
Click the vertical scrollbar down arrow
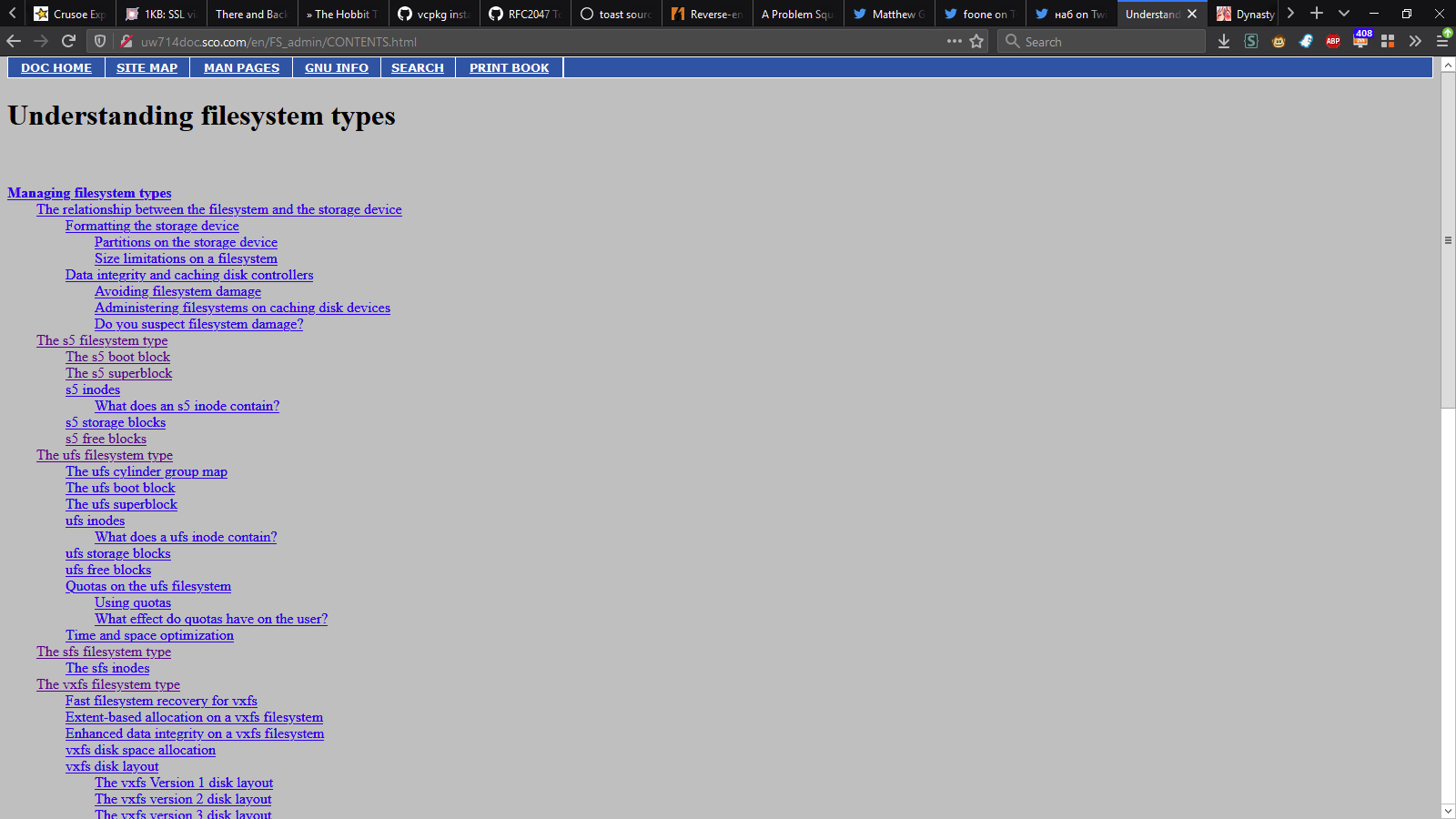tap(1448, 810)
